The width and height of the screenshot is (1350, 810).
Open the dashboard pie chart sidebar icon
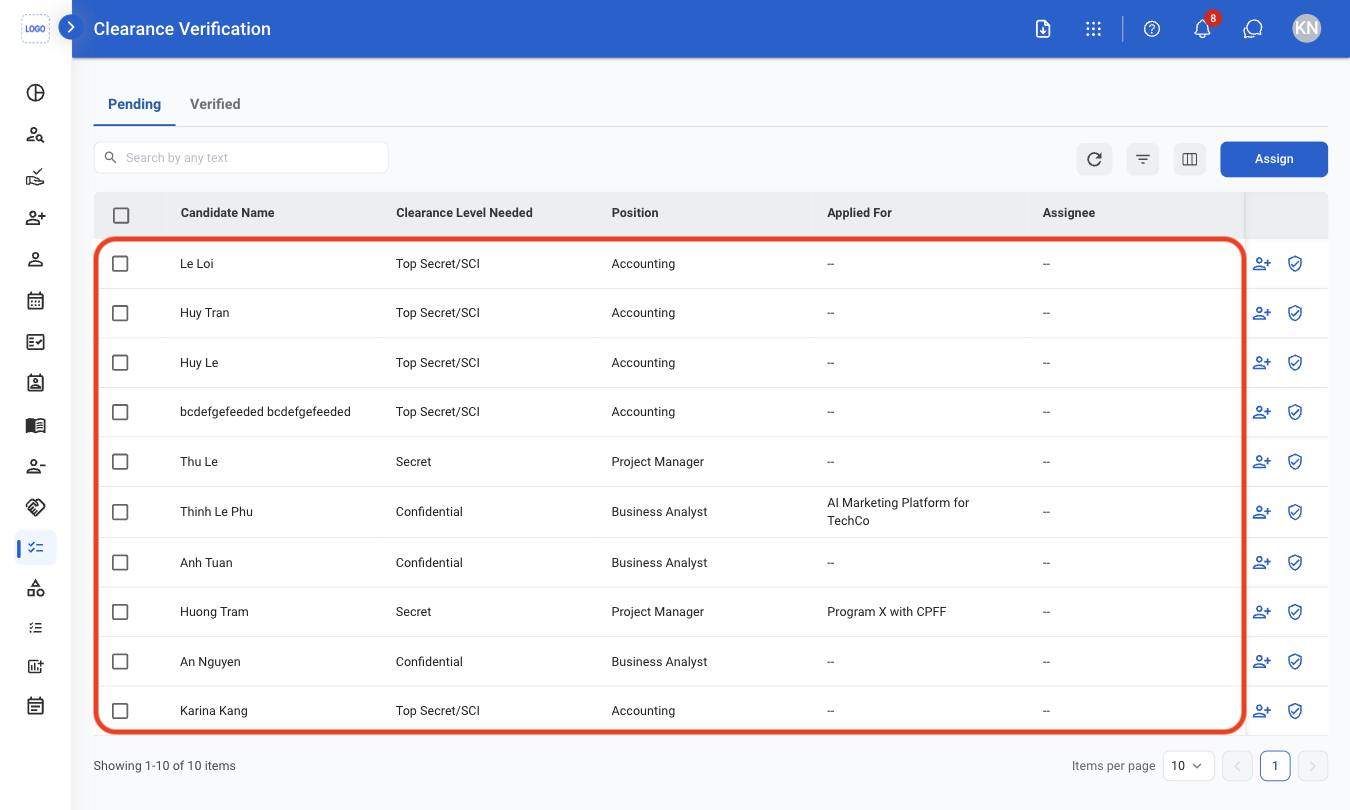[x=35, y=93]
